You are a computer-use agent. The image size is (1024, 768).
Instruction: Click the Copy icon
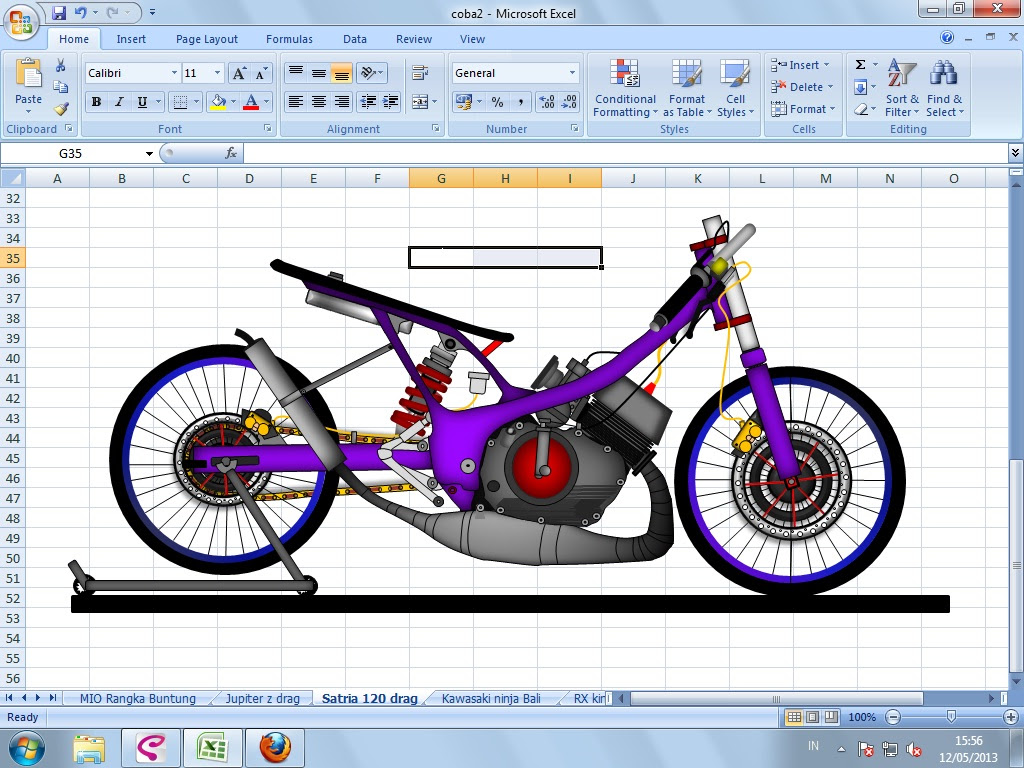coord(61,87)
